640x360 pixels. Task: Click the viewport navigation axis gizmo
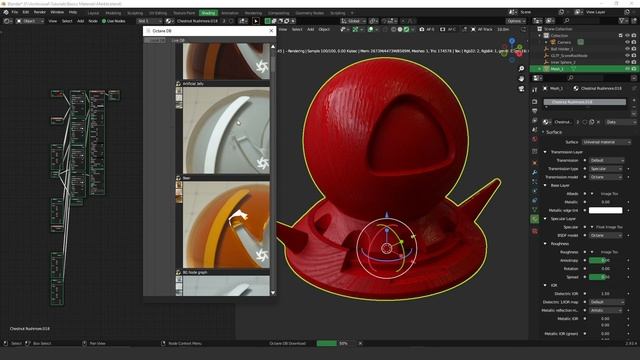513,50
